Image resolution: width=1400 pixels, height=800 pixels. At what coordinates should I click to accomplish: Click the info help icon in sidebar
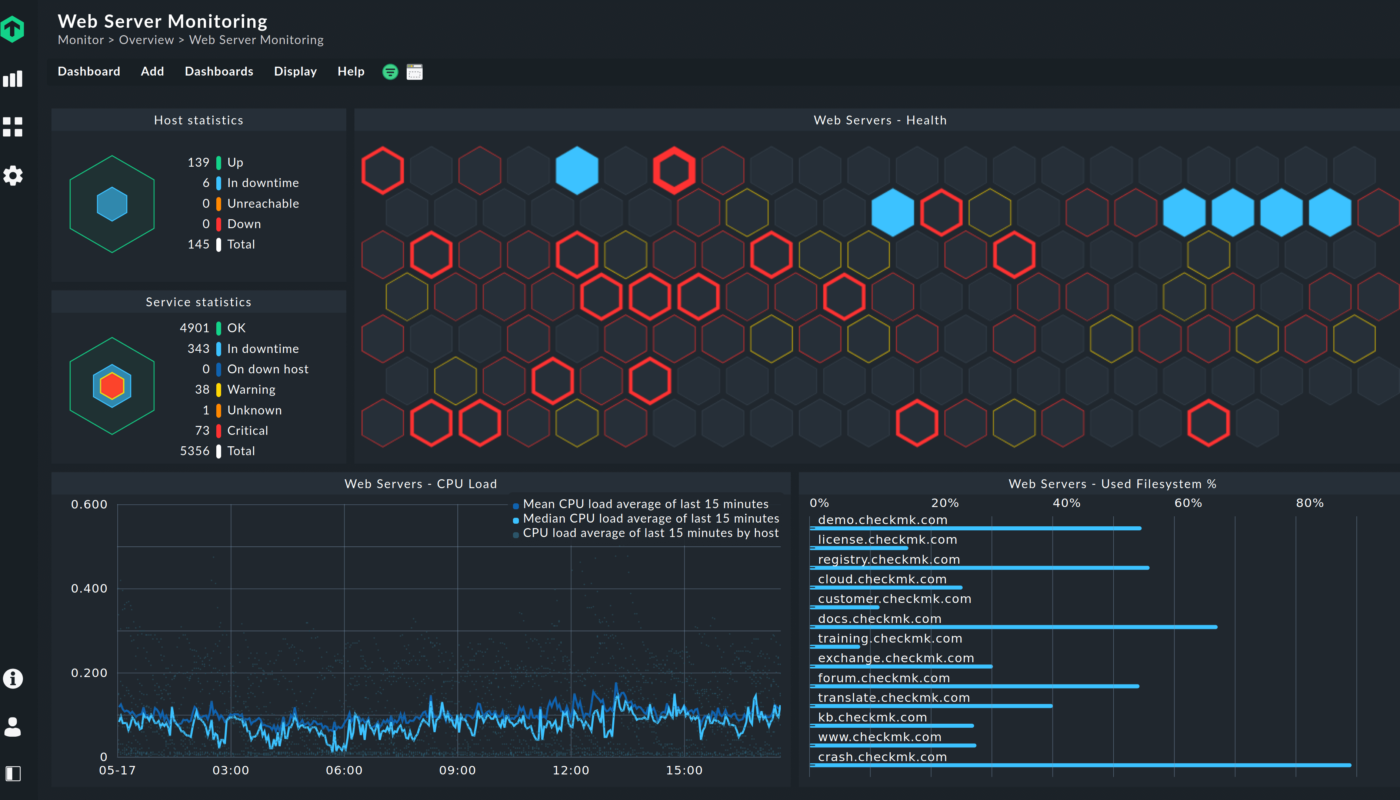pyautogui.click(x=12, y=678)
